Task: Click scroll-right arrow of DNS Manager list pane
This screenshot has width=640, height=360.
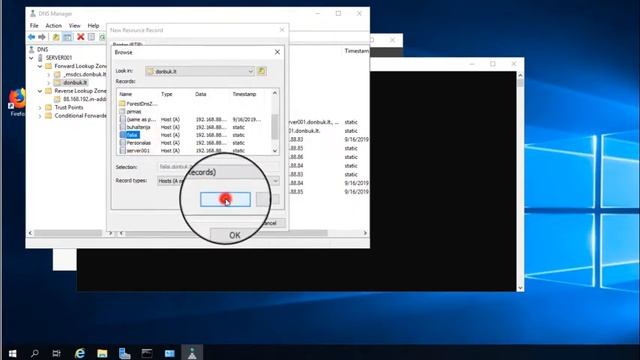Action: click(x=365, y=233)
